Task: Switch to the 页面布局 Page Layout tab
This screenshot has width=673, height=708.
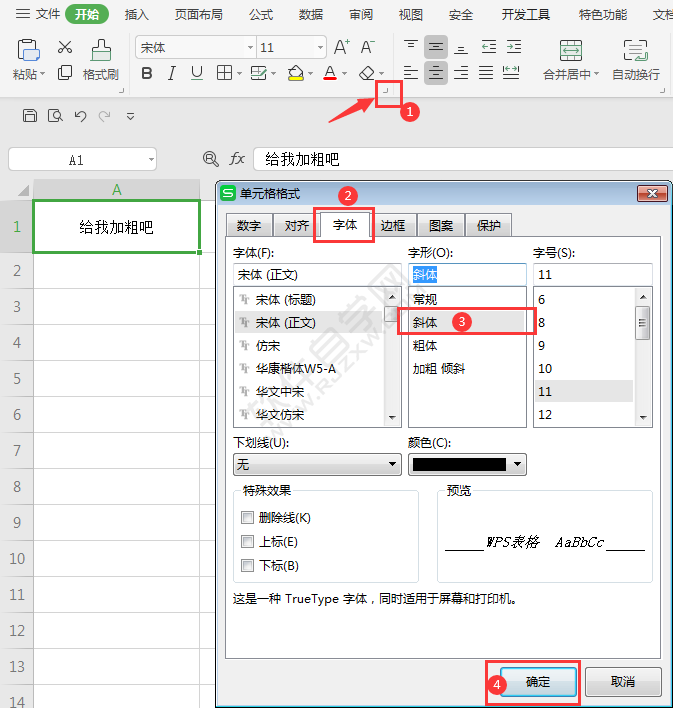Action: coord(199,14)
